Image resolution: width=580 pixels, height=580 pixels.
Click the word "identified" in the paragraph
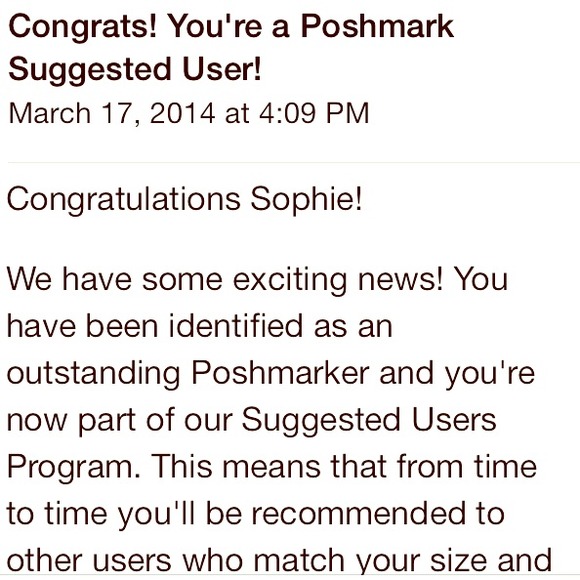[235, 327]
